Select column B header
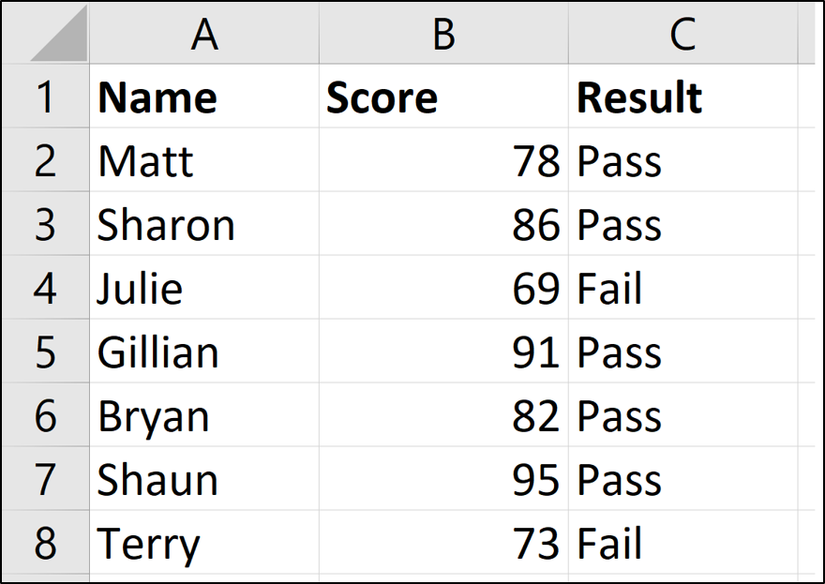 click(443, 33)
